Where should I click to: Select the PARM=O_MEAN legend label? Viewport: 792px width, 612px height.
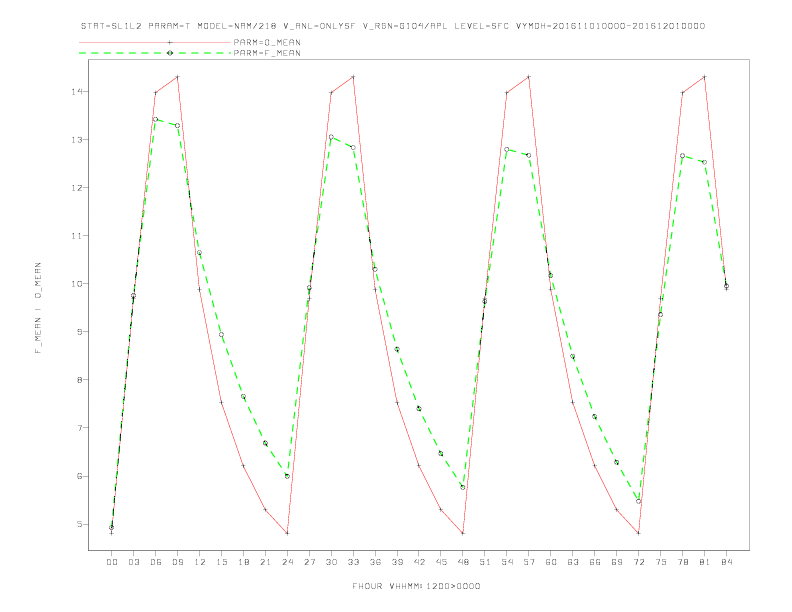pos(267,42)
